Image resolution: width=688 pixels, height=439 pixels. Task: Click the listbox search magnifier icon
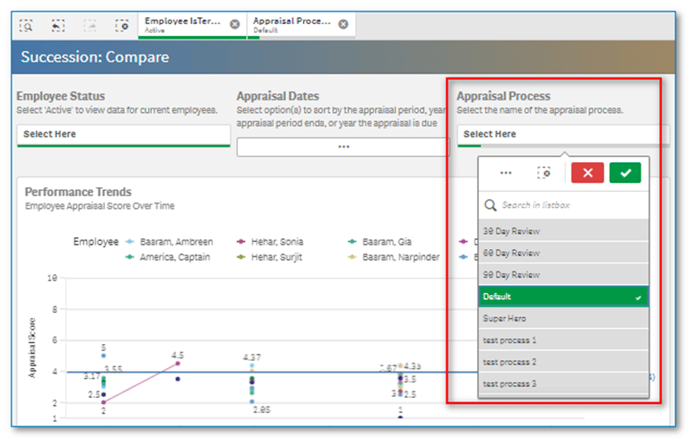click(490, 205)
